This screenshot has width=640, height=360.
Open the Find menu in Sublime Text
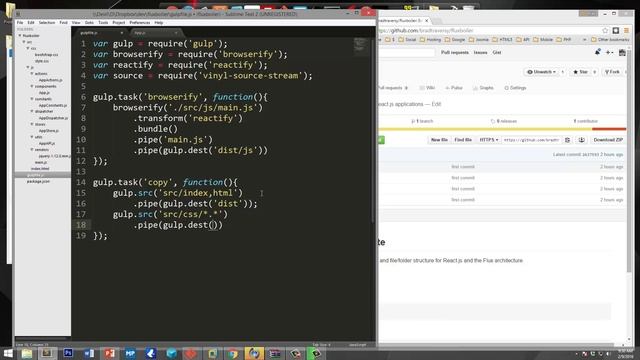pyautogui.click(x=64, y=23)
